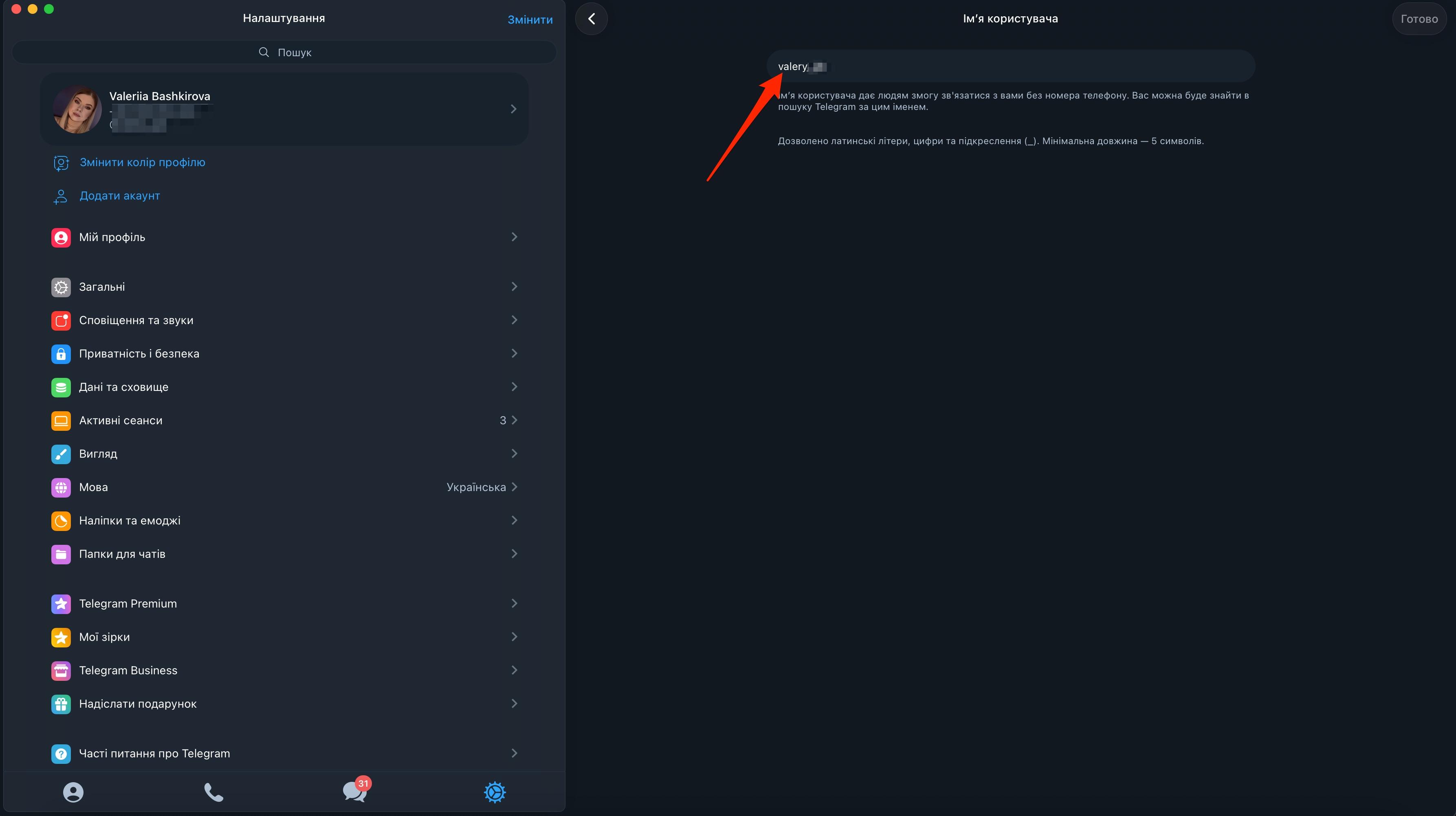Open the Contacts tab icon

pyautogui.click(x=73, y=792)
